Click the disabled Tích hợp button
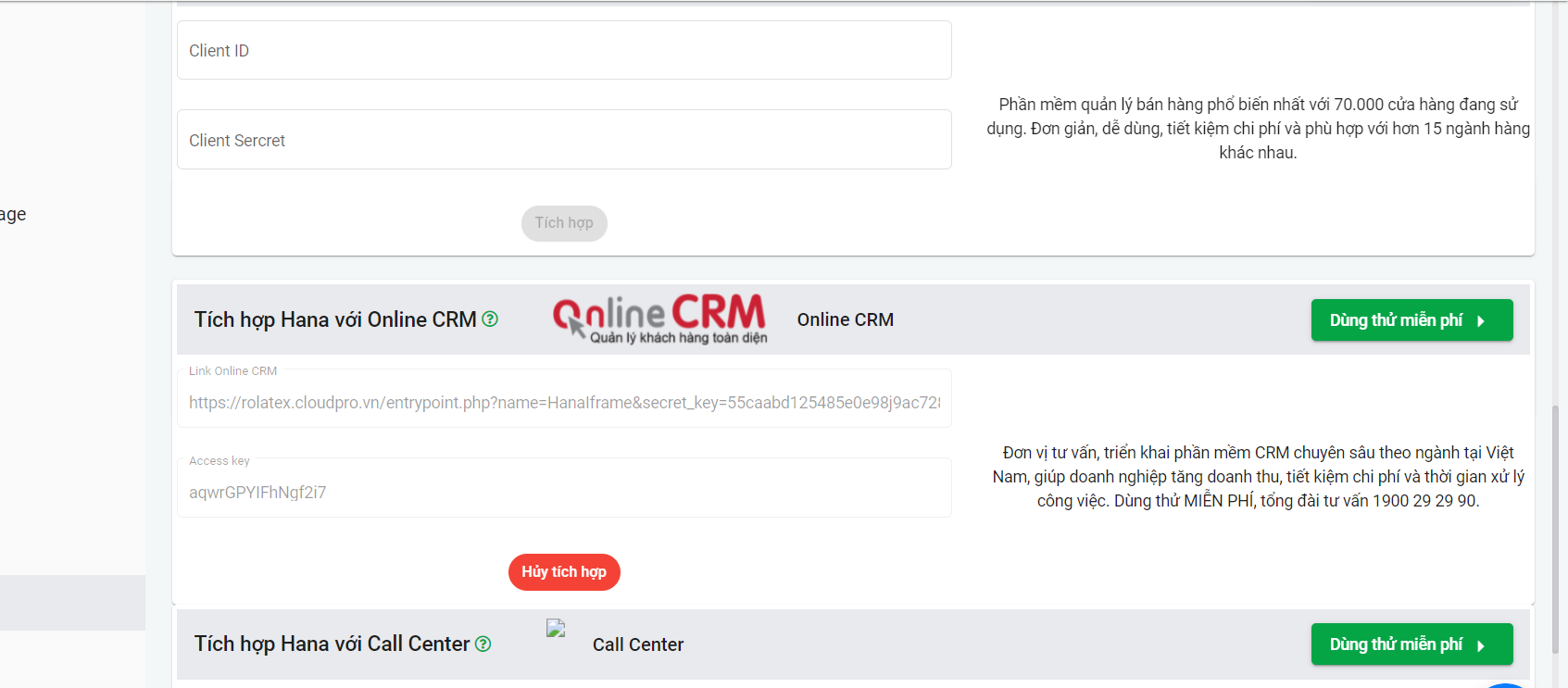Screen dimensions: 1568x688 pyautogui.click(x=564, y=223)
